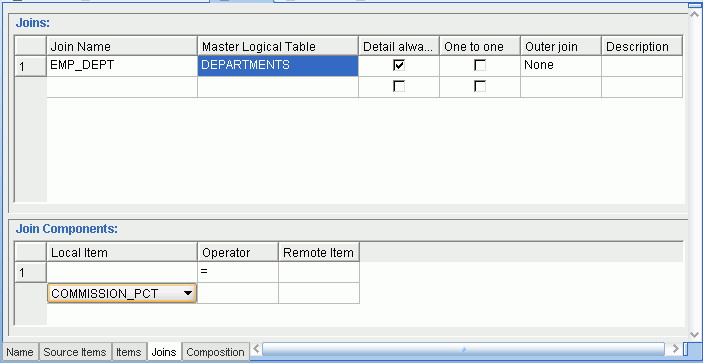Click the empty Outer join cell below None
The width and height of the screenshot is (703, 363).
(x=561, y=86)
